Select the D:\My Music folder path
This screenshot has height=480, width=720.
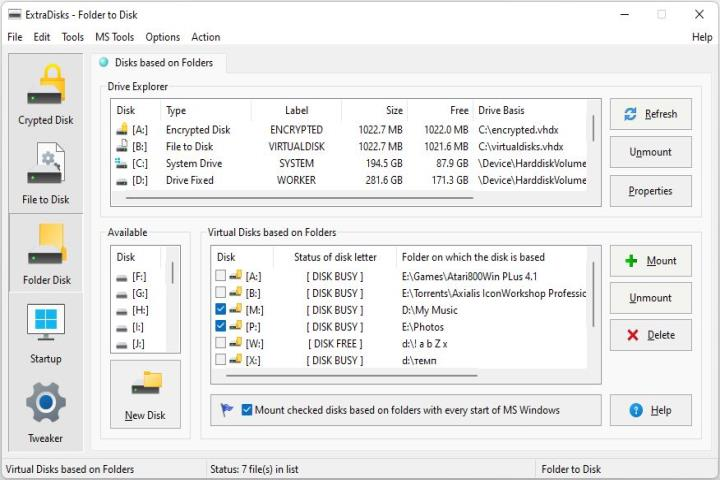[x=429, y=310]
